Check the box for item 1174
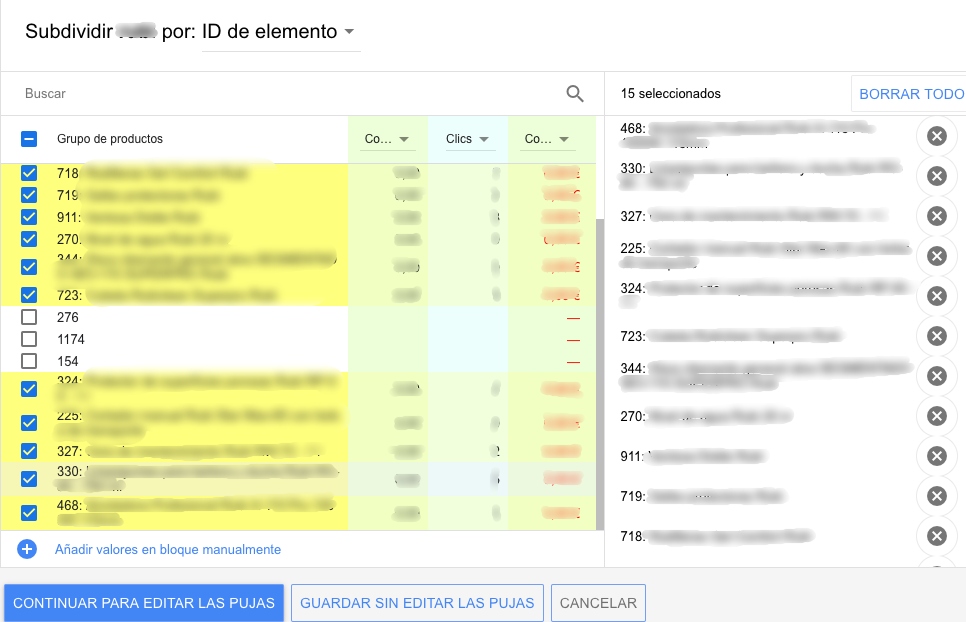This screenshot has width=966, height=622. pyautogui.click(x=29, y=339)
